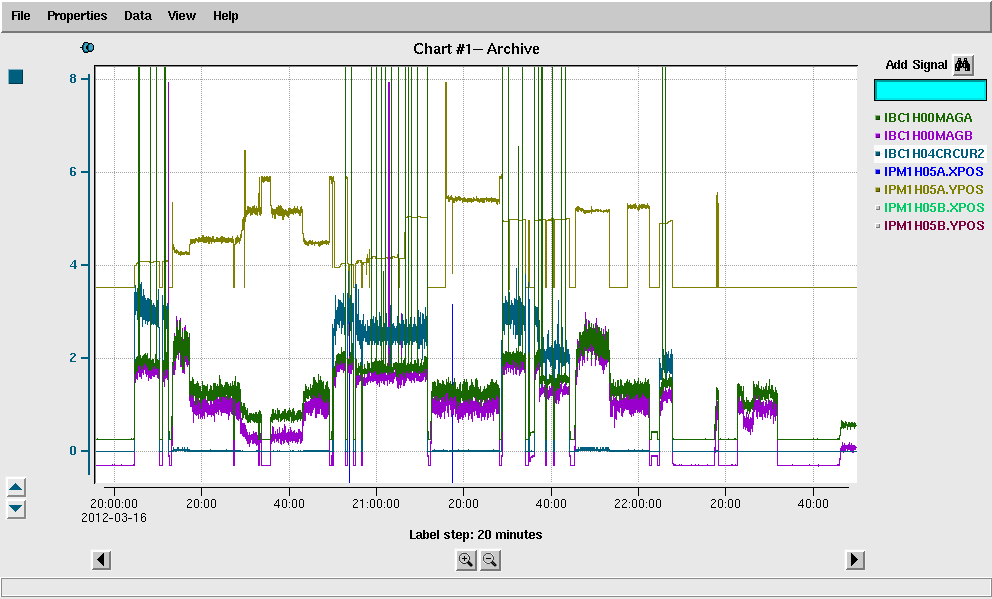
Task: Open the Properties menu
Action: (77, 16)
